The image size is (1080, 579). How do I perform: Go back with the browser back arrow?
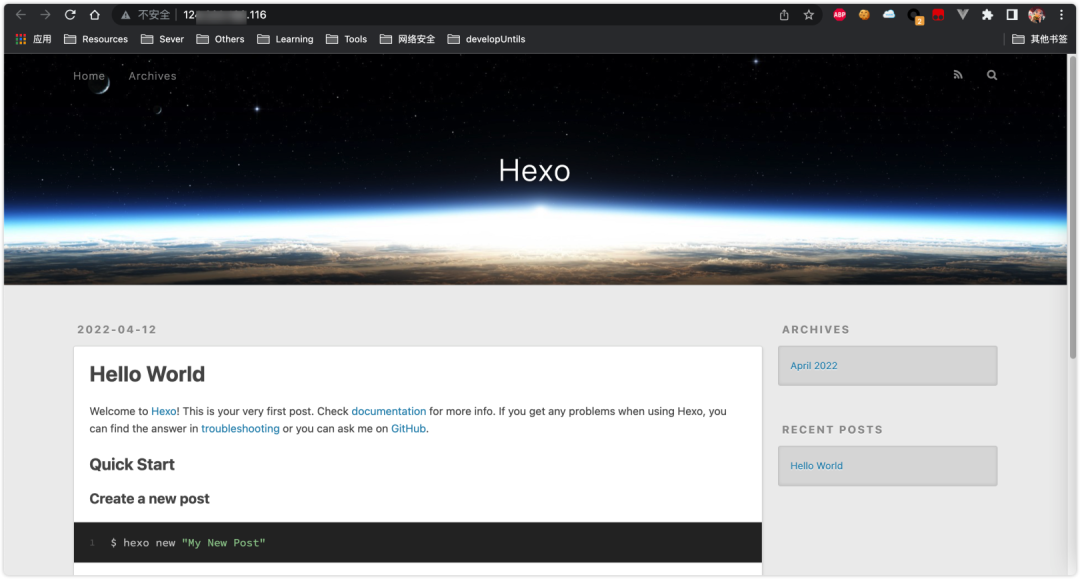[x=21, y=14]
